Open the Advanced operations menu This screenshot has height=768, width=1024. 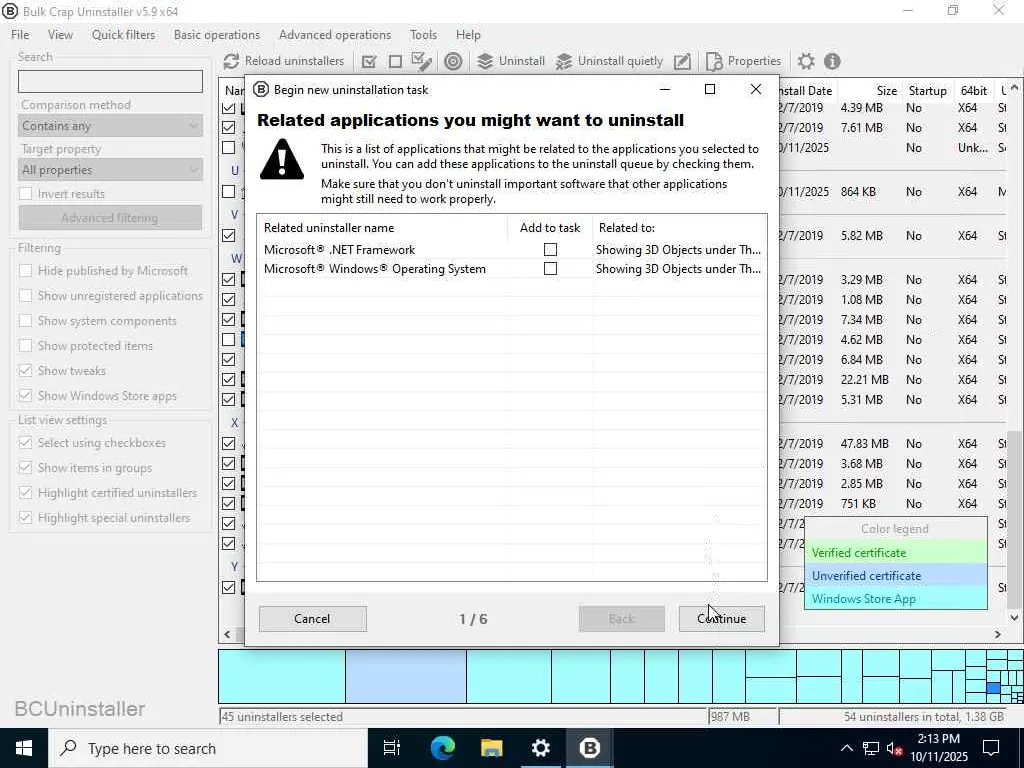335,35
